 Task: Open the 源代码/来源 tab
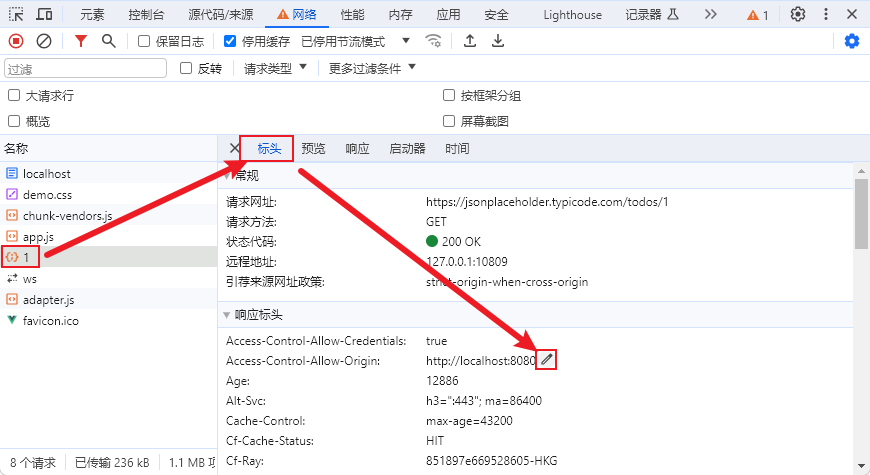(x=220, y=15)
